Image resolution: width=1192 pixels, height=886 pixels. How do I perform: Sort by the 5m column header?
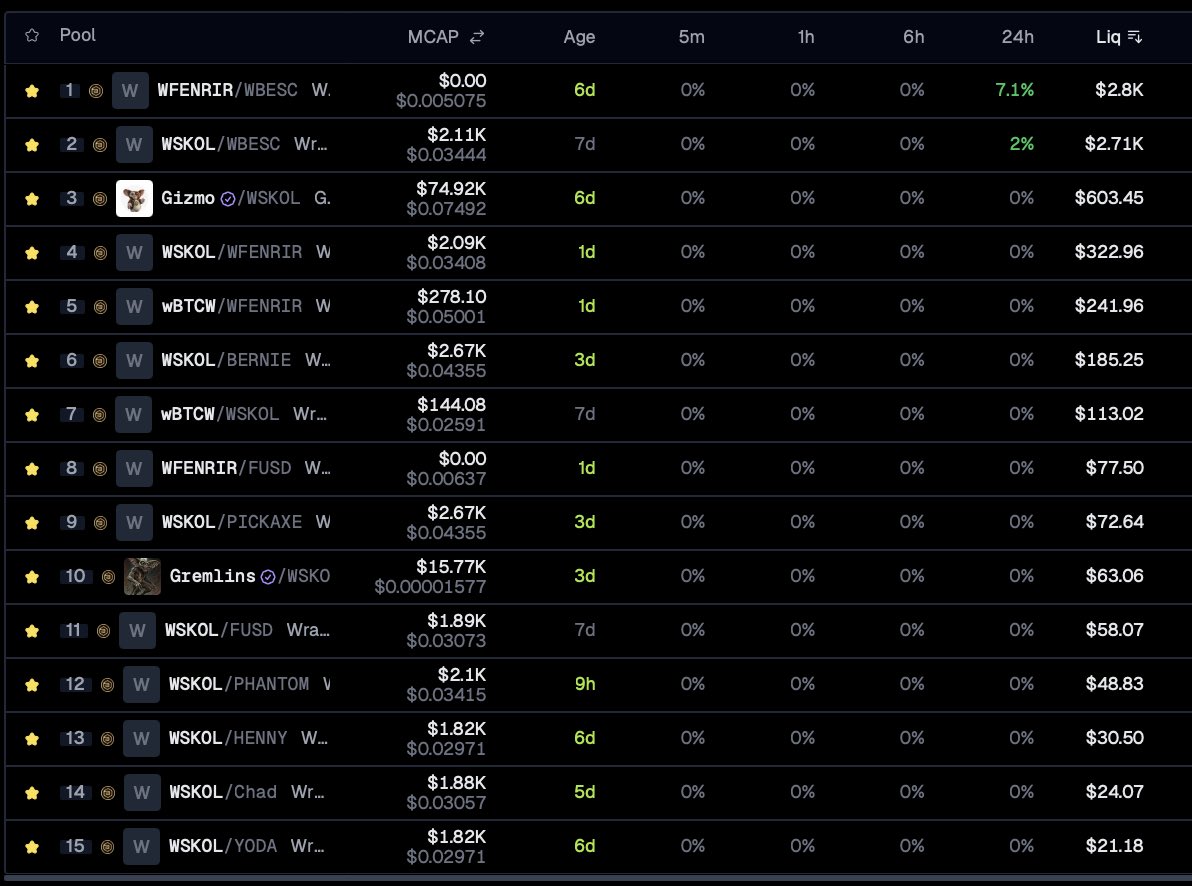(692, 37)
